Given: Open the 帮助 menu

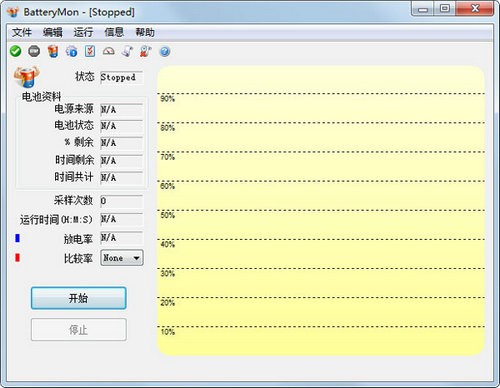Looking at the screenshot, I should [x=145, y=32].
